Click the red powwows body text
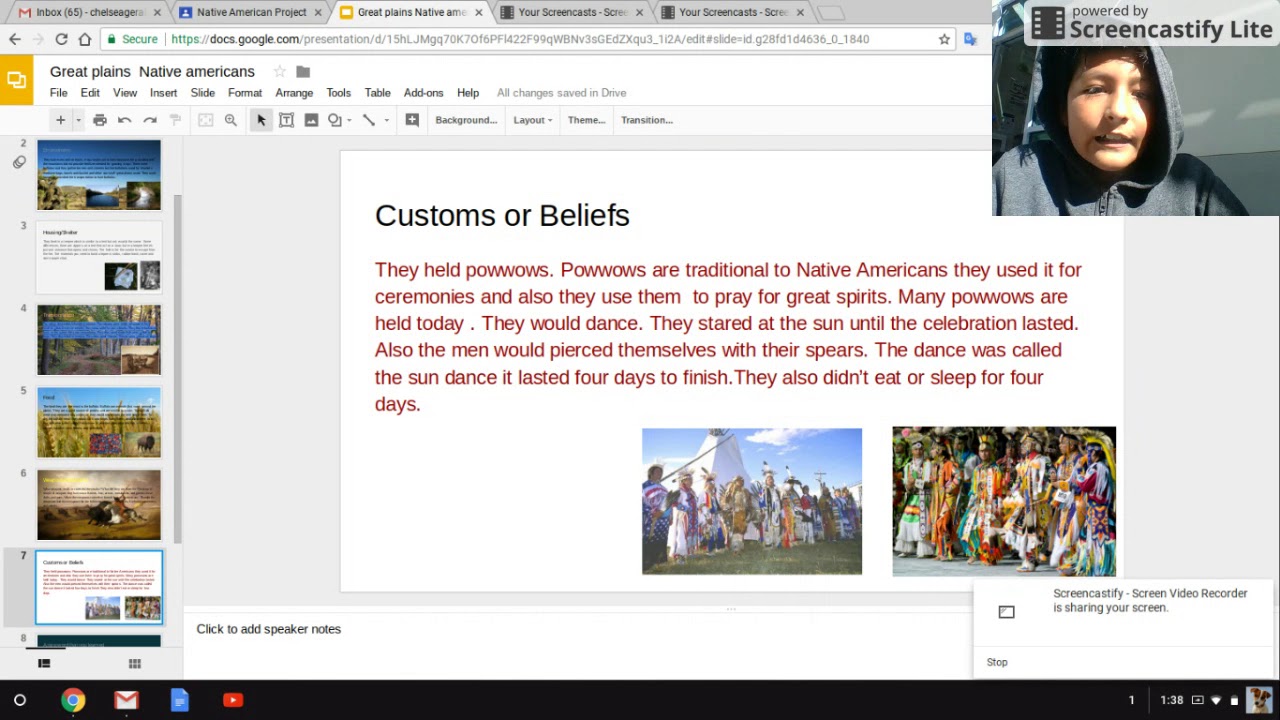The width and height of the screenshot is (1280, 720). point(728,336)
